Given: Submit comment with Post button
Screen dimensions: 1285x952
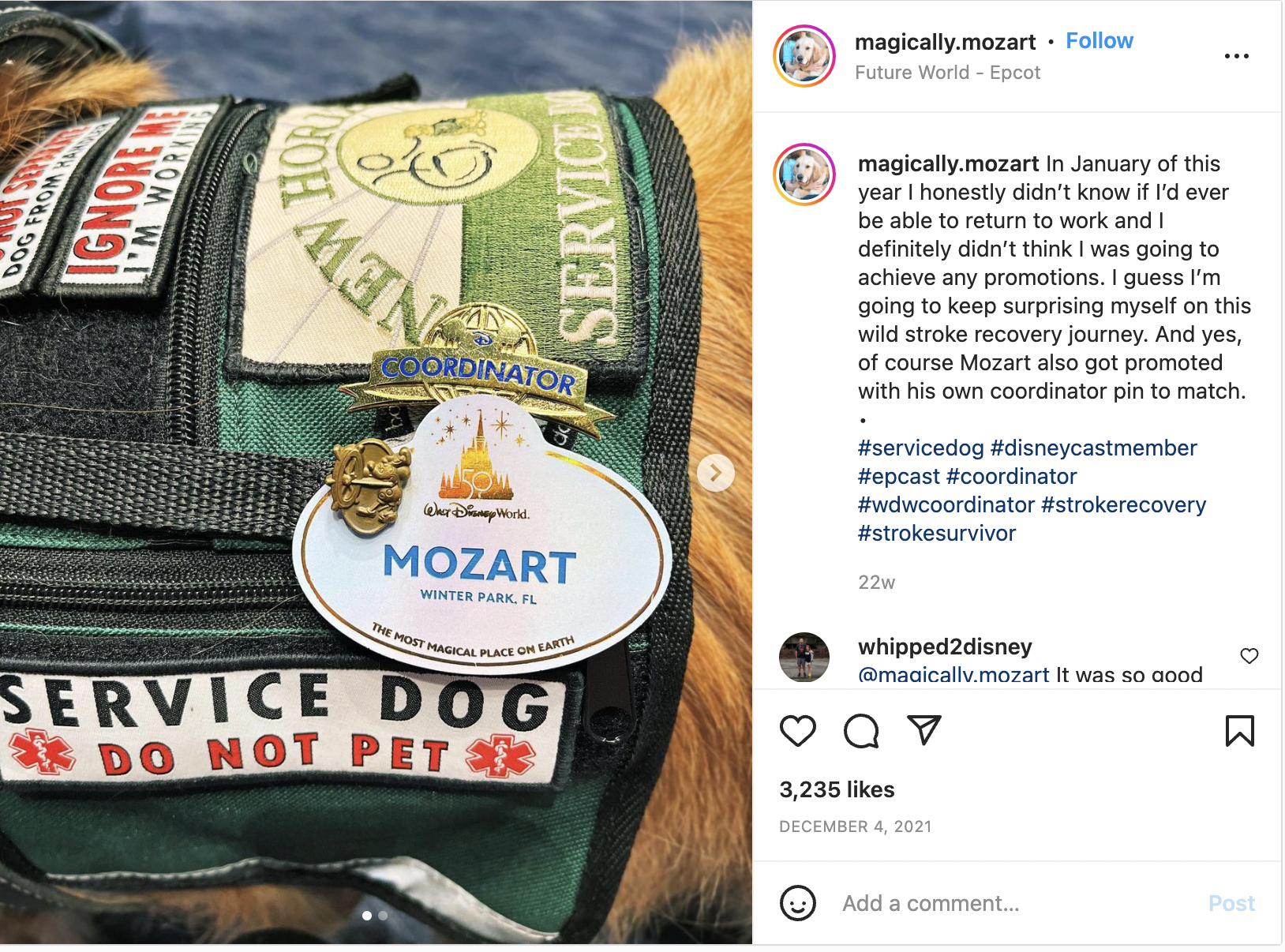Looking at the screenshot, I should tap(1231, 903).
